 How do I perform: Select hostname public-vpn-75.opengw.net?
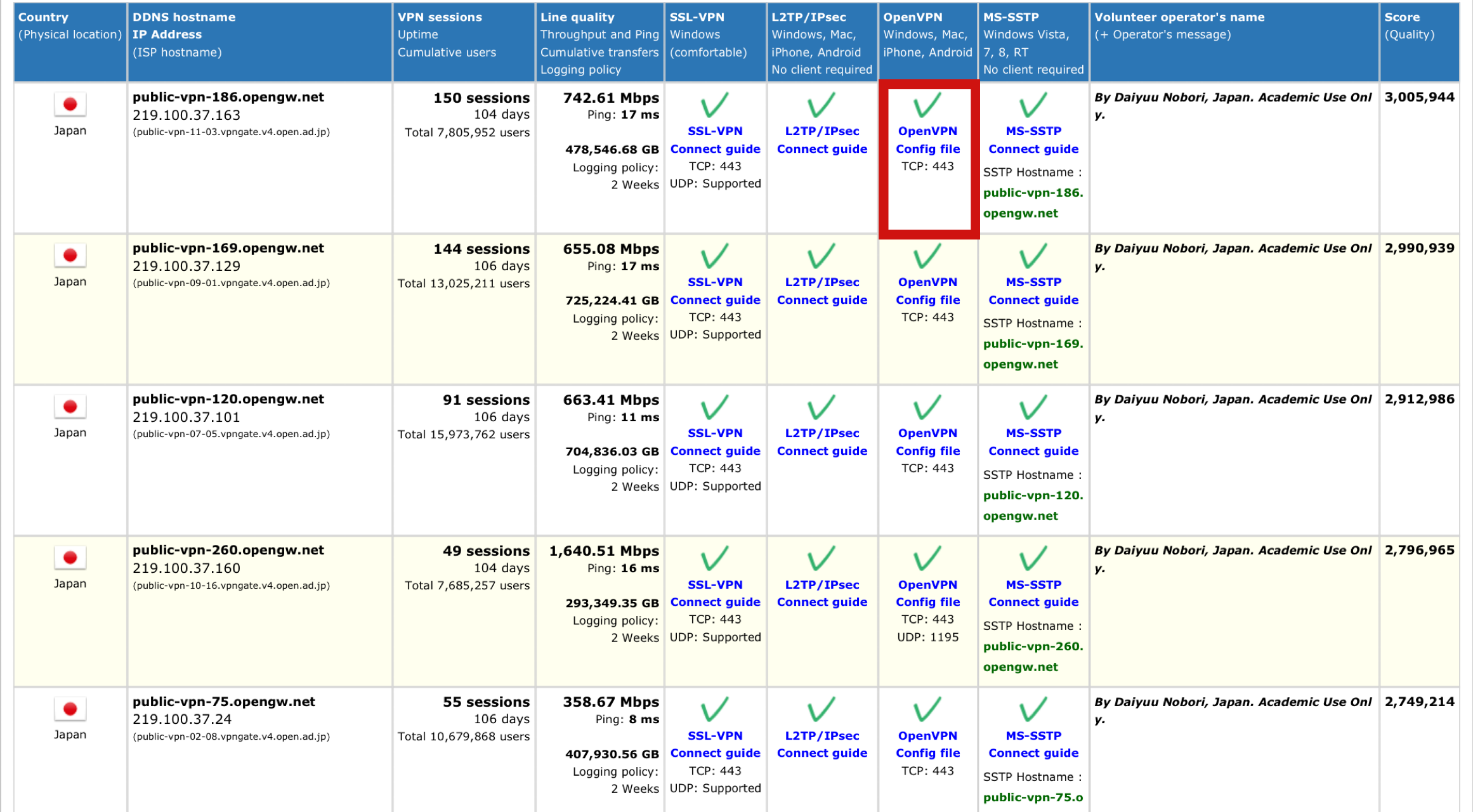pyautogui.click(x=223, y=702)
